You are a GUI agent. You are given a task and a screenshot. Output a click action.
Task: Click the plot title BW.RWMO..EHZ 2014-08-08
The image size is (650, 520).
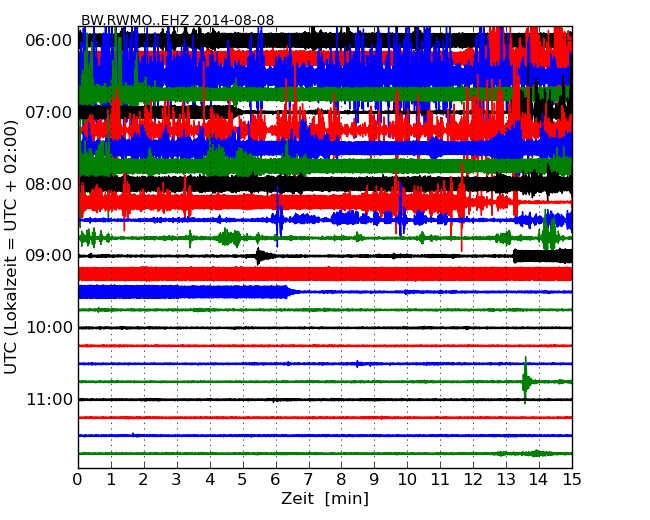tap(177, 20)
